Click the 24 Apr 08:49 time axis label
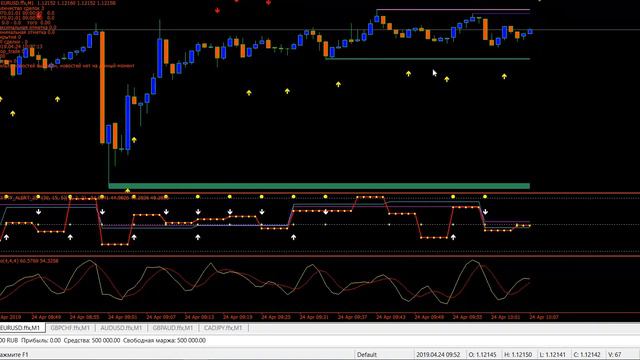Screen dimensions: 640x360 pyautogui.click(x=46, y=317)
